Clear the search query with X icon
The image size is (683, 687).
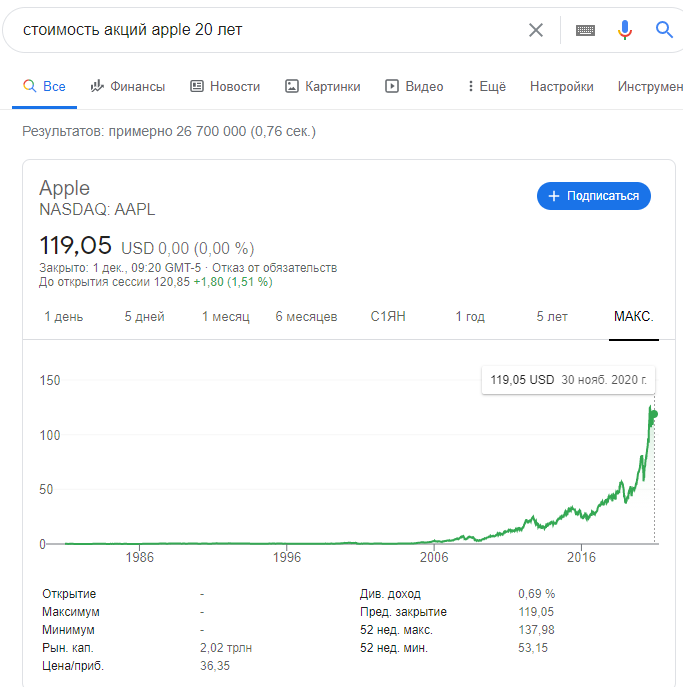pyautogui.click(x=536, y=30)
